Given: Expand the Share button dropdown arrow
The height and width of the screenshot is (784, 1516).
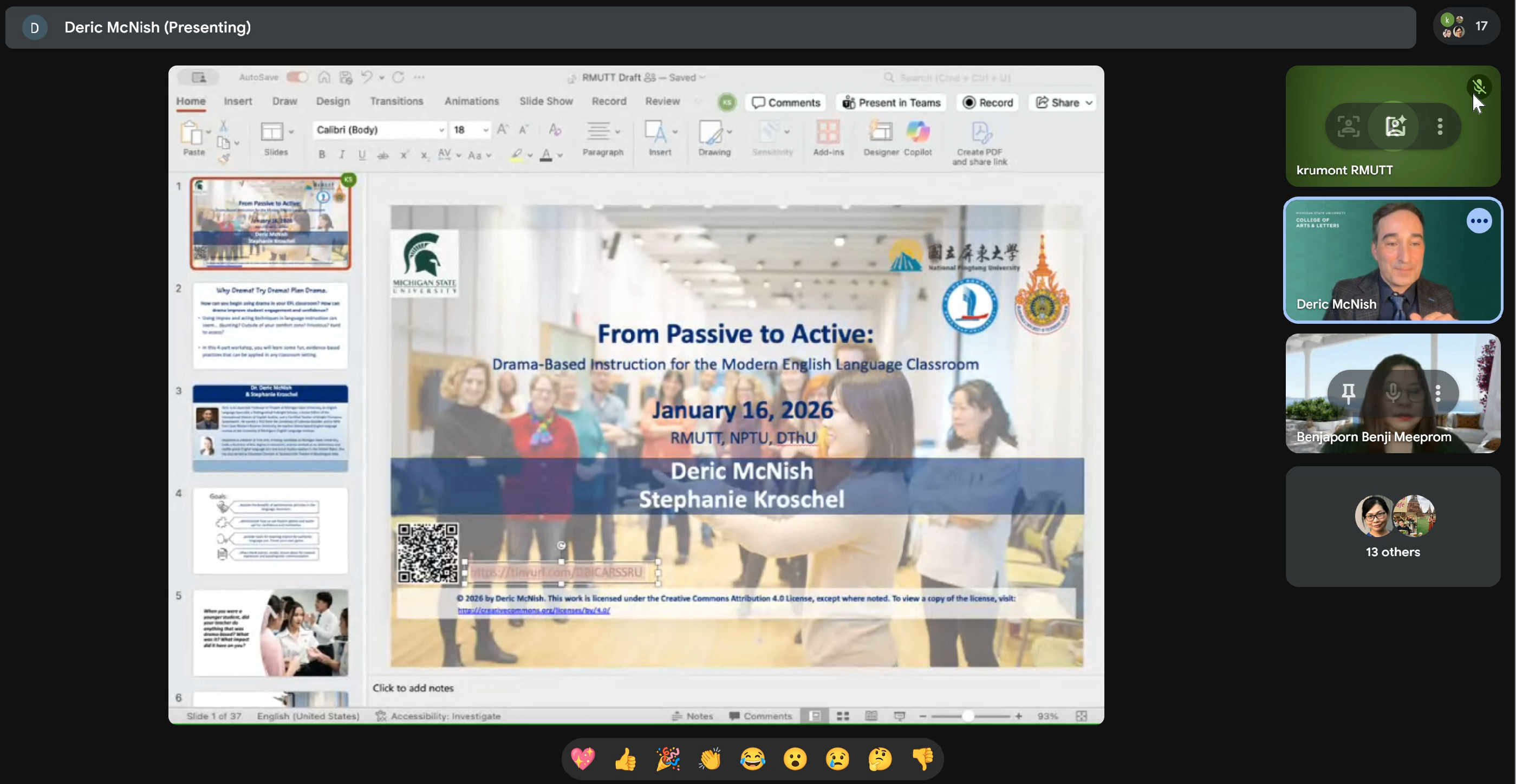Looking at the screenshot, I should 1089,103.
